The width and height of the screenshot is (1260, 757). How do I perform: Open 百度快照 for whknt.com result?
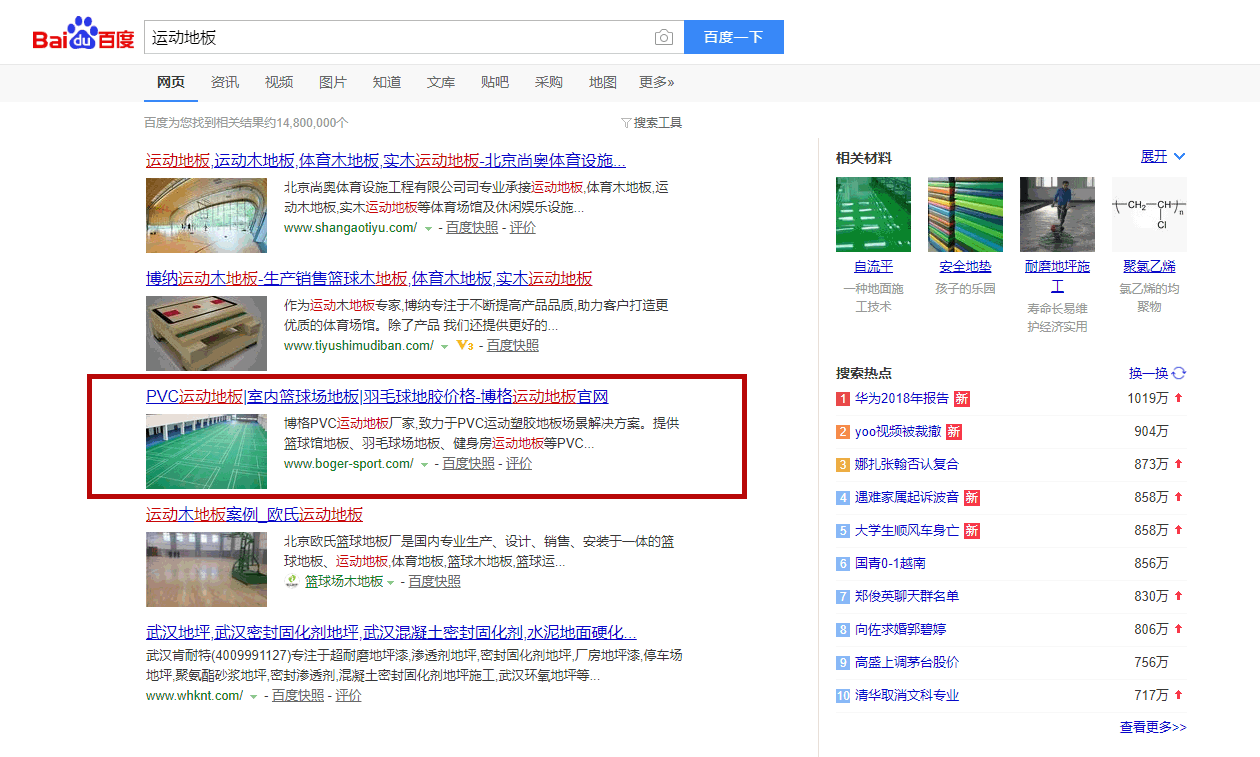tap(298, 696)
